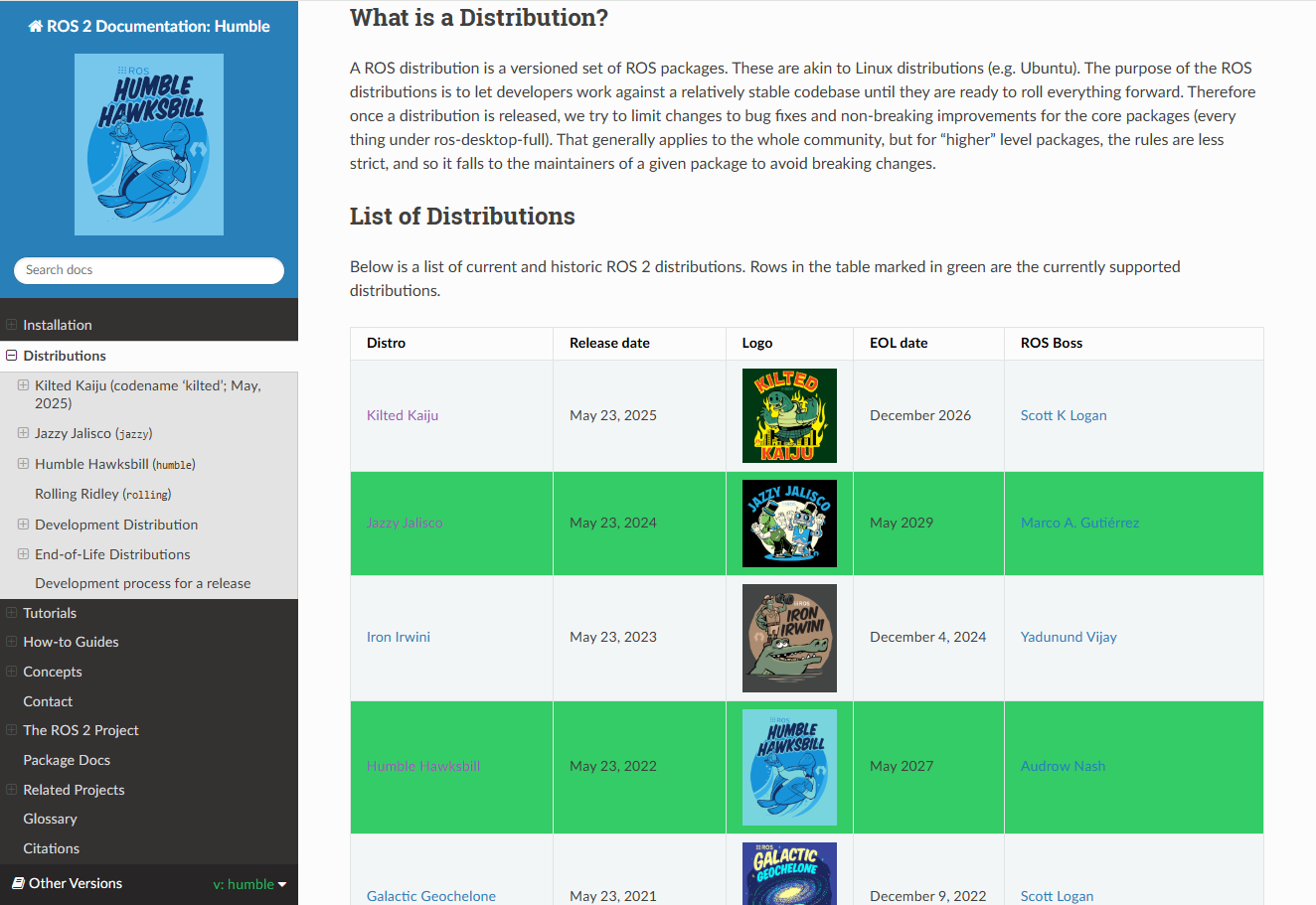
Task: Click Scott Logan link in Galactic row
Action: point(1057,896)
